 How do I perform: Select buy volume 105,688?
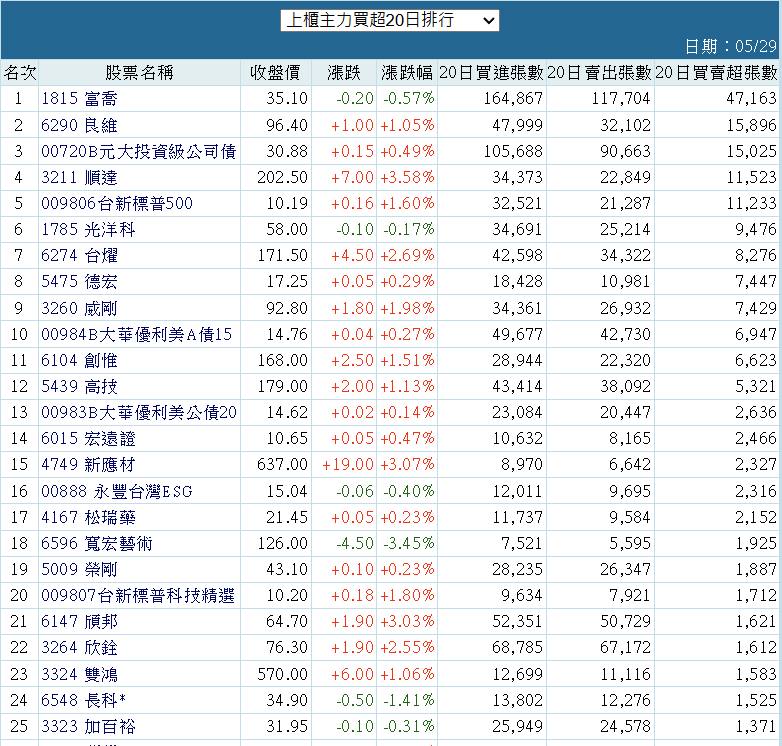[x=513, y=151]
